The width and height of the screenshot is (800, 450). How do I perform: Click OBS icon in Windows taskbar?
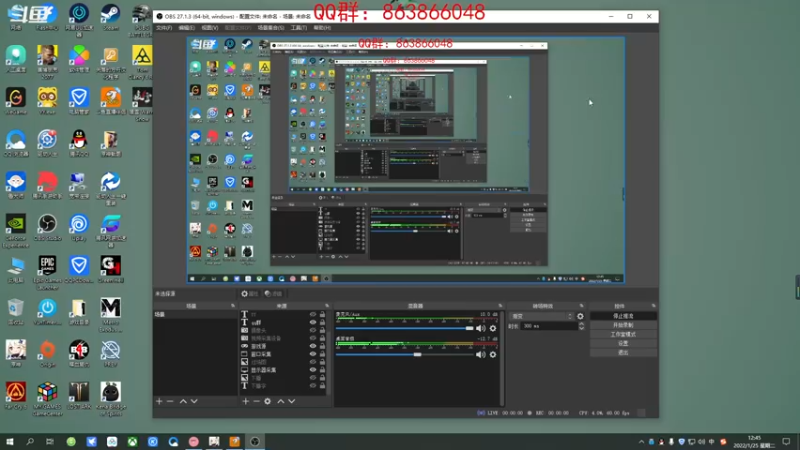[255, 442]
